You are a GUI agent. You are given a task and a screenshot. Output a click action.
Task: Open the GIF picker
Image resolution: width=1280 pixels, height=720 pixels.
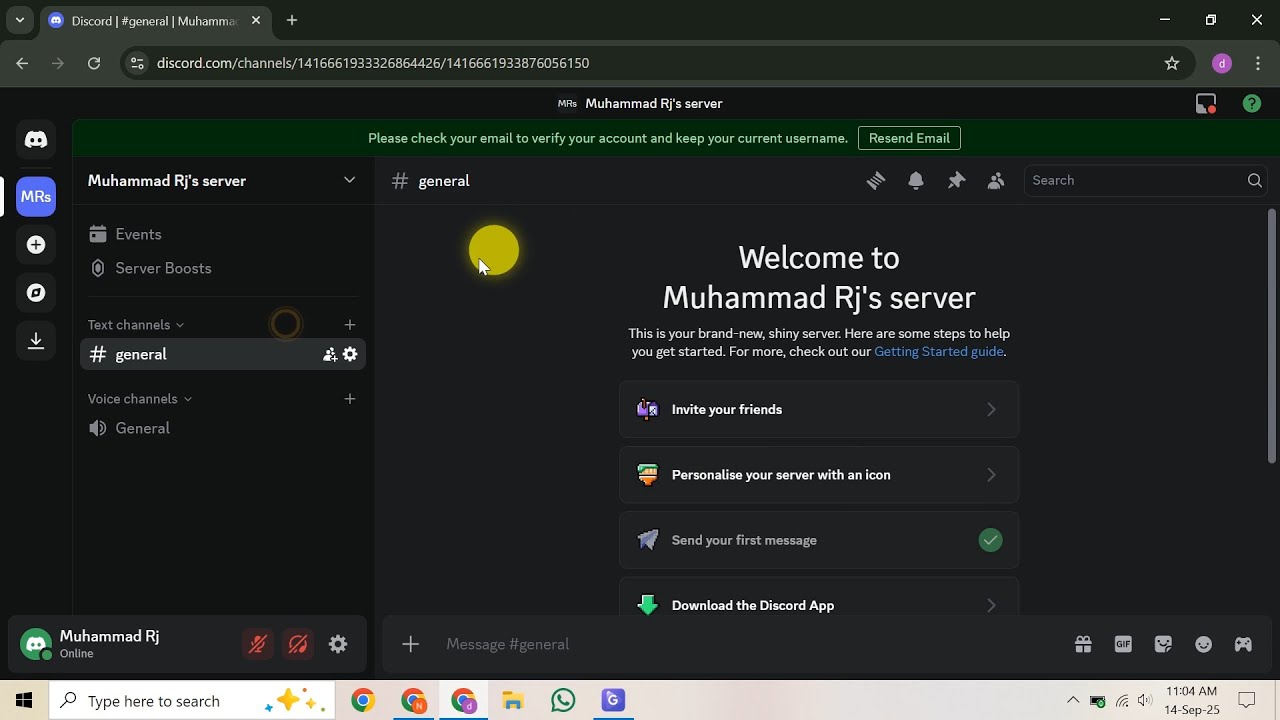click(1123, 645)
